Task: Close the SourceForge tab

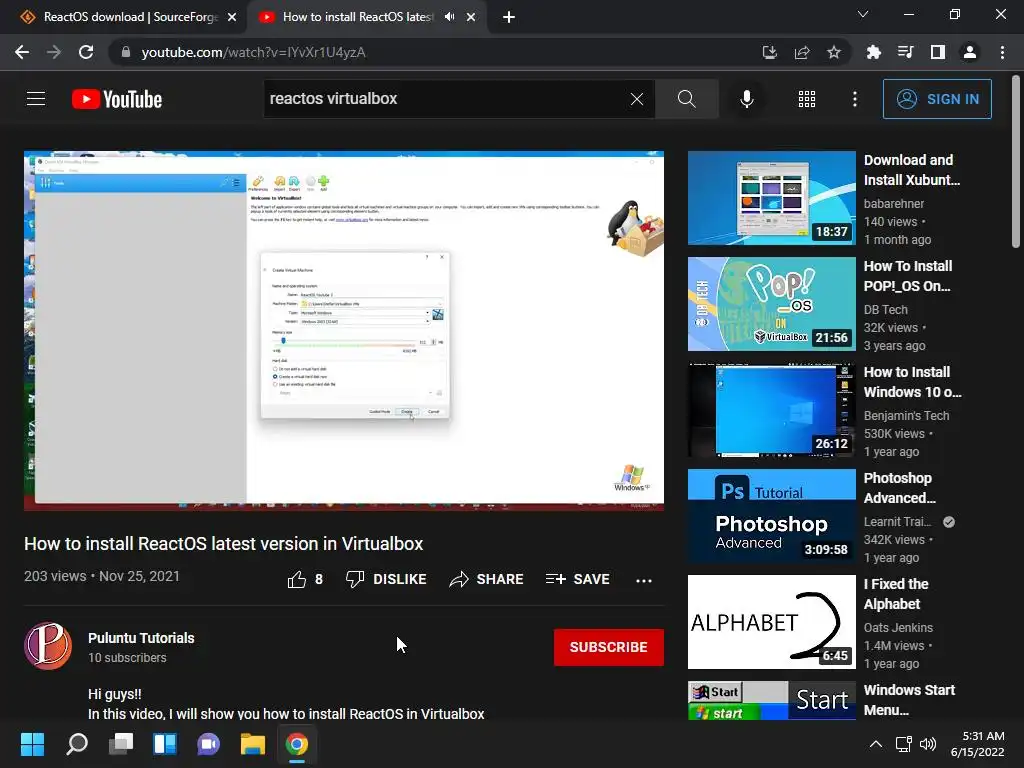Action: tap(232, 17)
